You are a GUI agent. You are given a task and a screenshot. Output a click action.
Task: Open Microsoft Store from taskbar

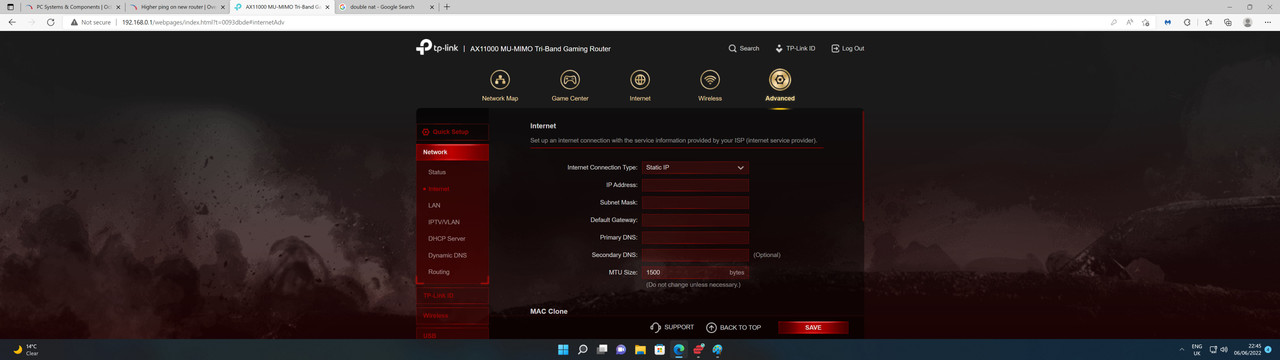click(x=659, y=350)
